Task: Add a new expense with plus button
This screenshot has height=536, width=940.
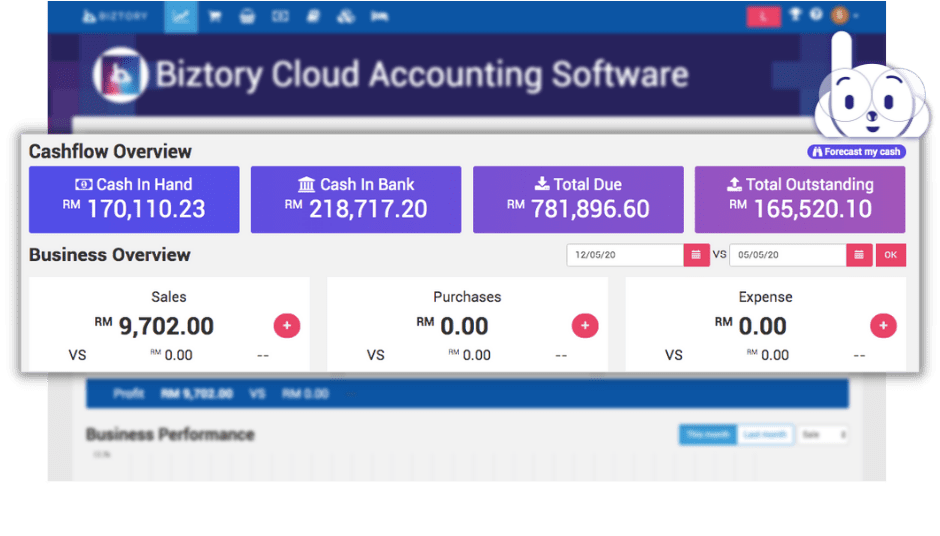Action: tap(883, 326)
